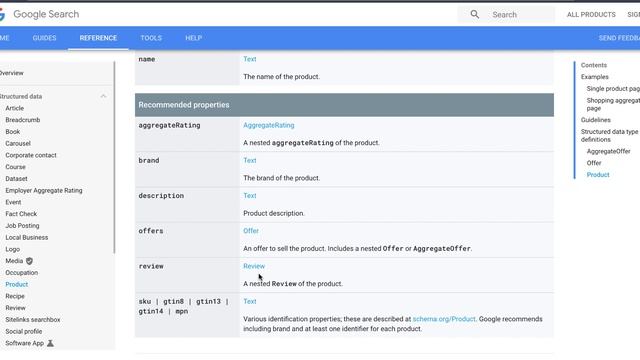Screen dimensions: 640x360
Task: Jump to Structured data type definitions
Action: pos(609,136)
